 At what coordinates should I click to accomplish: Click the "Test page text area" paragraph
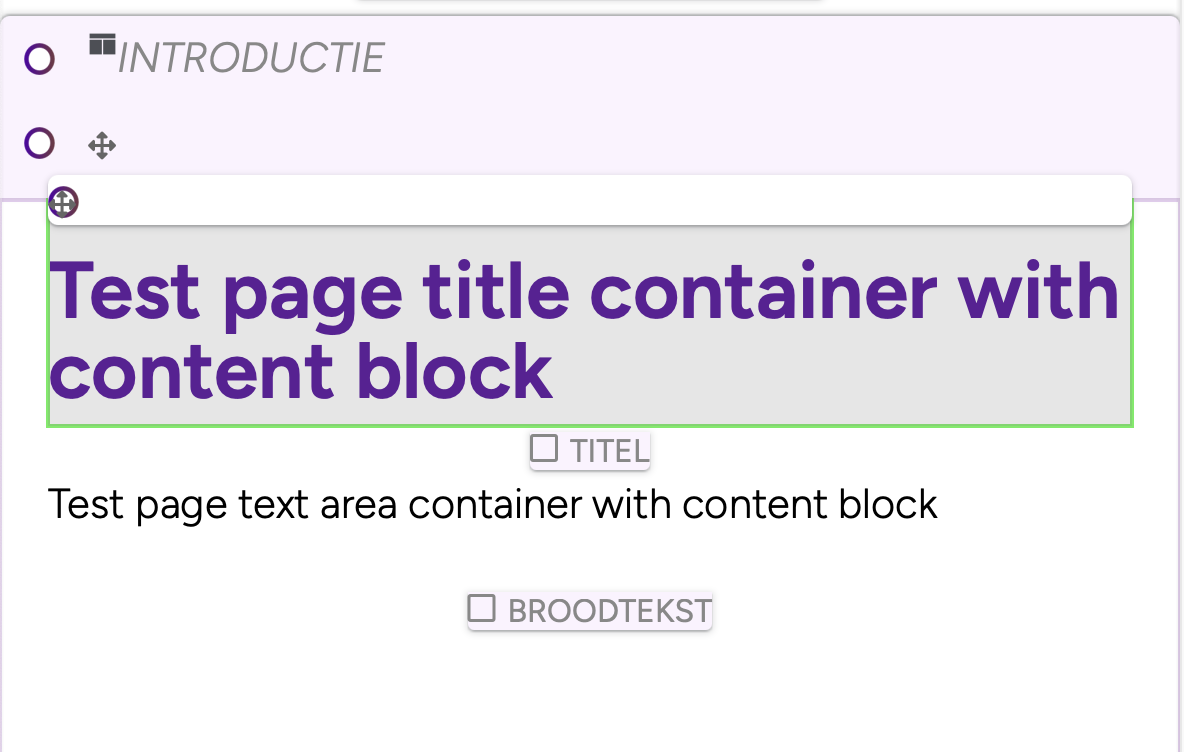click(x=492, y=505)
